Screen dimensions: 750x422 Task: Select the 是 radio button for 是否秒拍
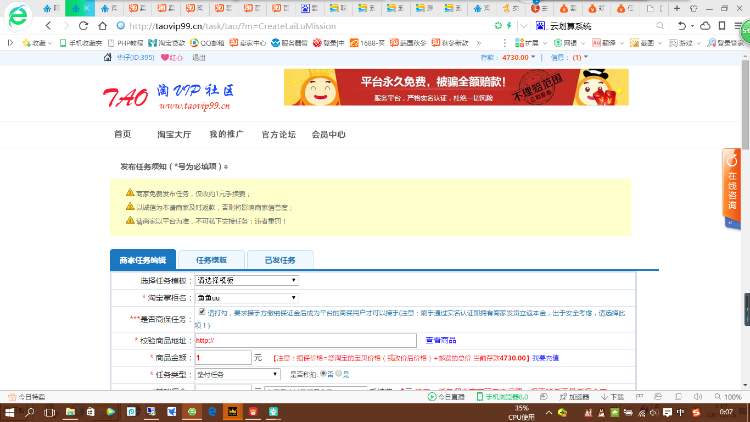tap(339, 373)
